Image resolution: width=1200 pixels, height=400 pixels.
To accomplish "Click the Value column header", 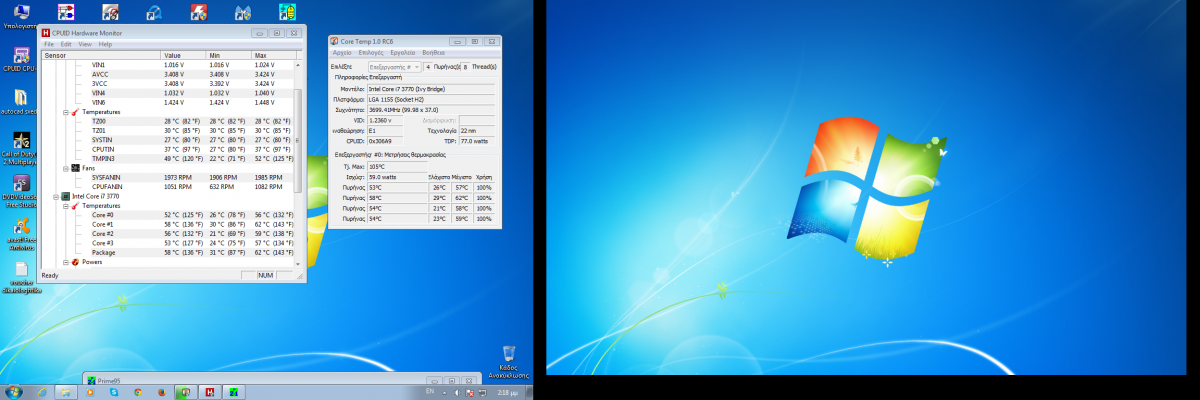I will pos(184,55).
